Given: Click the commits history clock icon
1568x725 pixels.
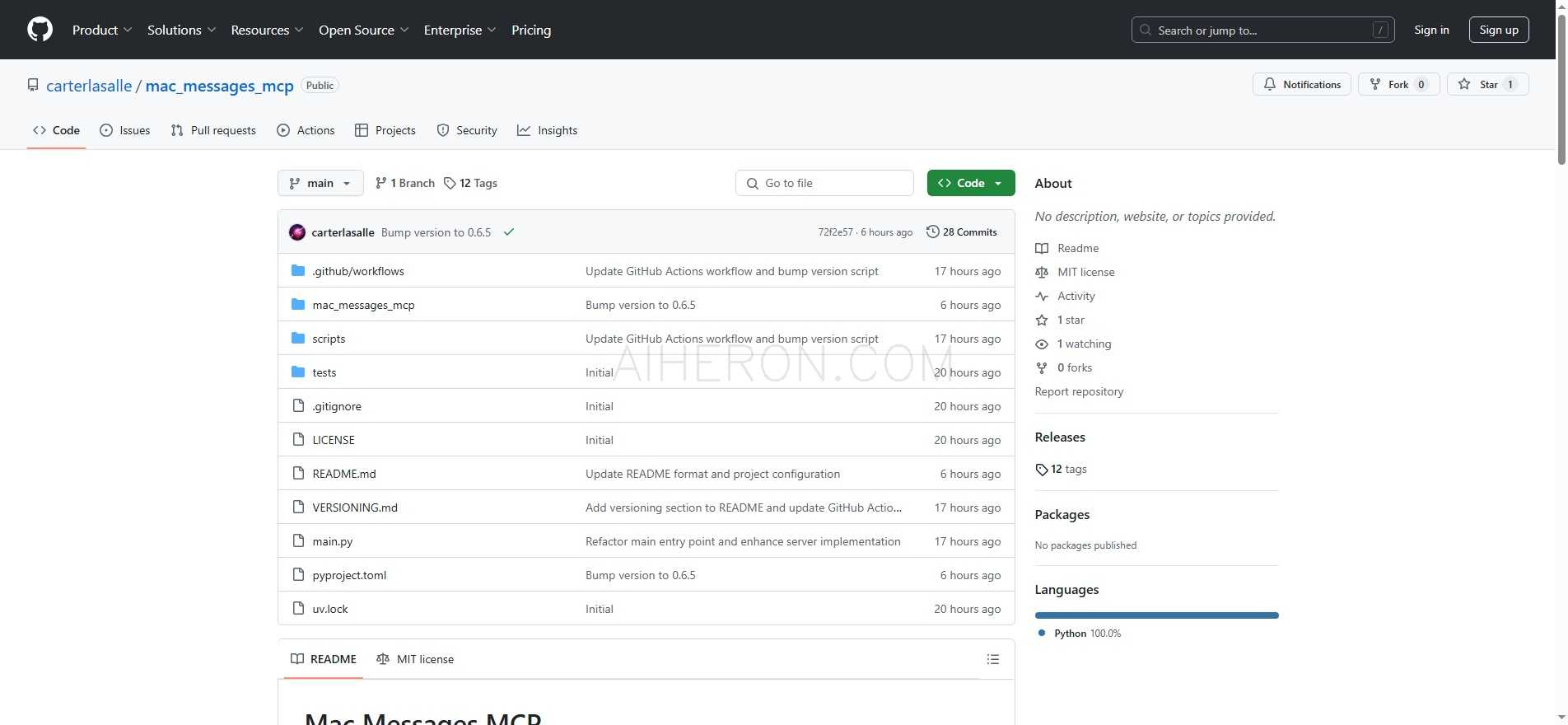Looking at the screenshot, I should pyautogui.click(x=932, y=232).
